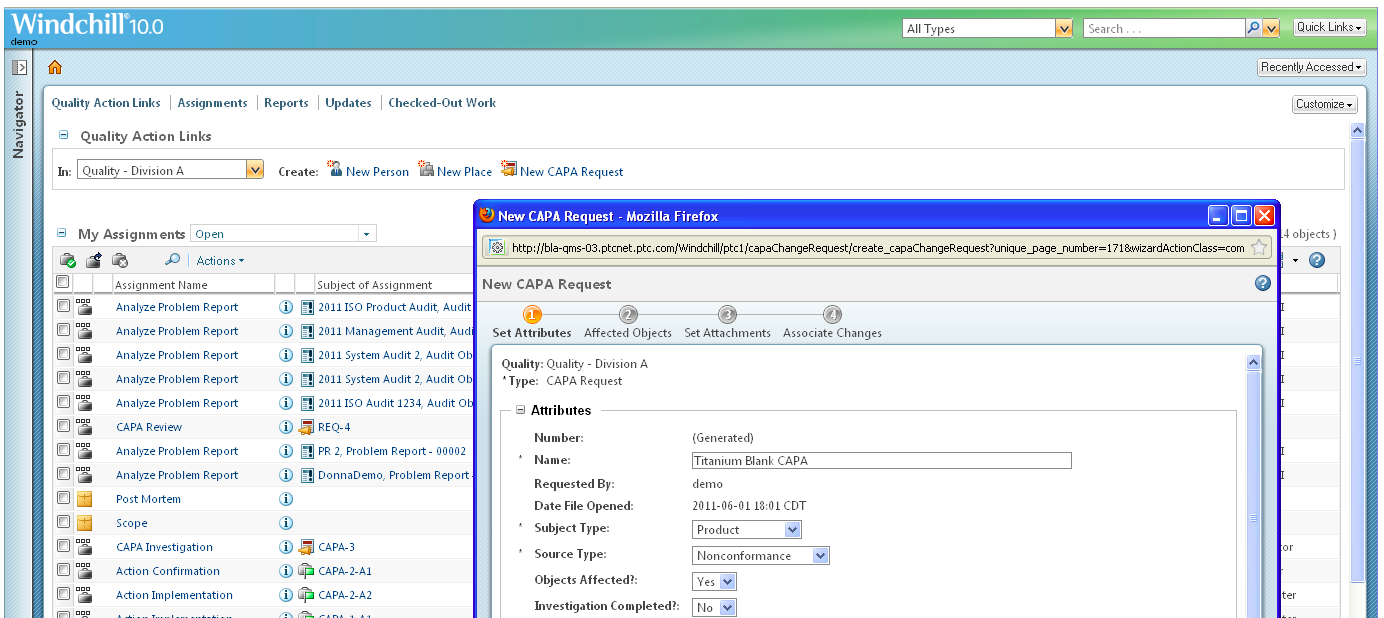1384x618 pixels.
Task: Select the Post Mortem row checkbox
Action: click(x=63, y=499)
